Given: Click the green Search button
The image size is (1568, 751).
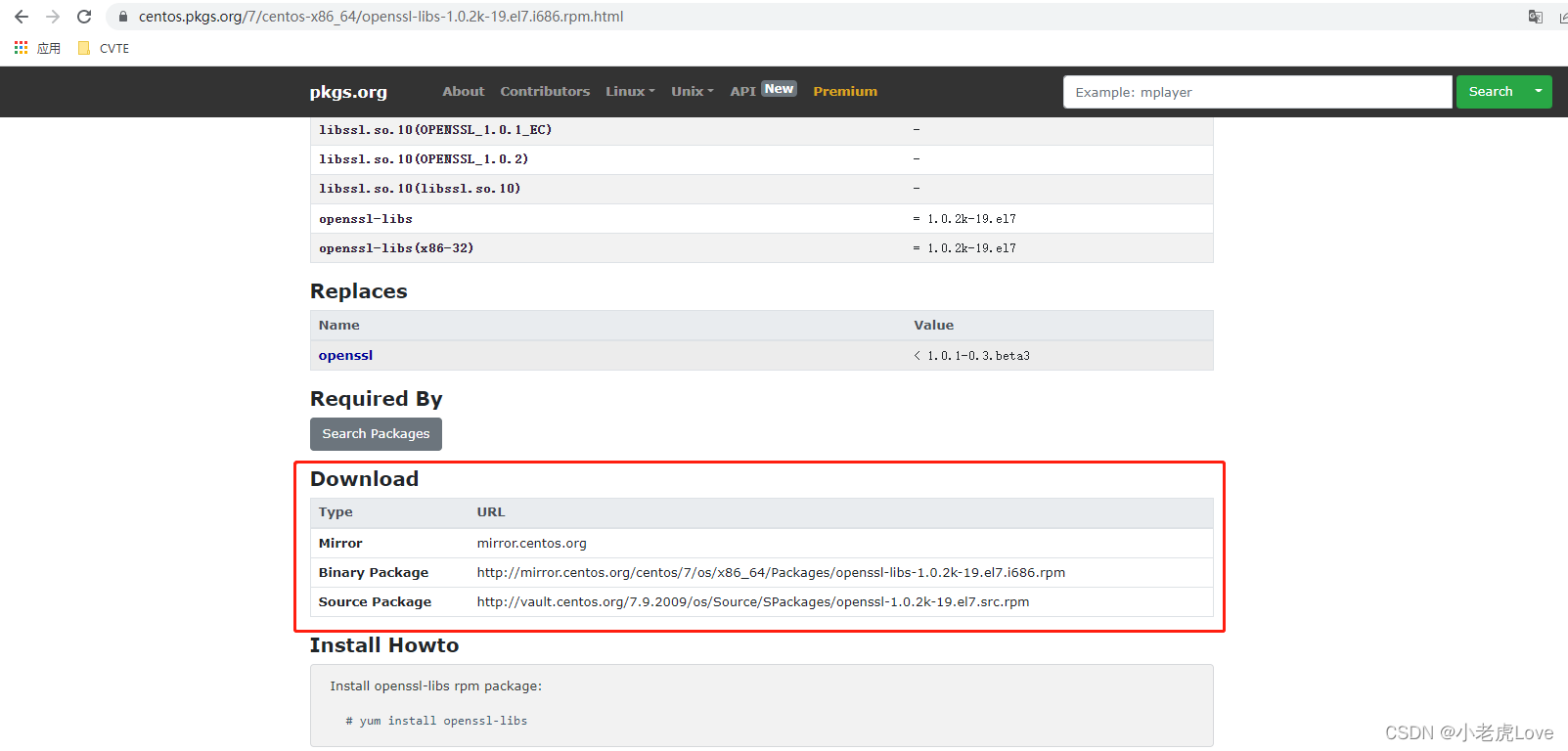Looking at the screenshot, I should 1491,92.
